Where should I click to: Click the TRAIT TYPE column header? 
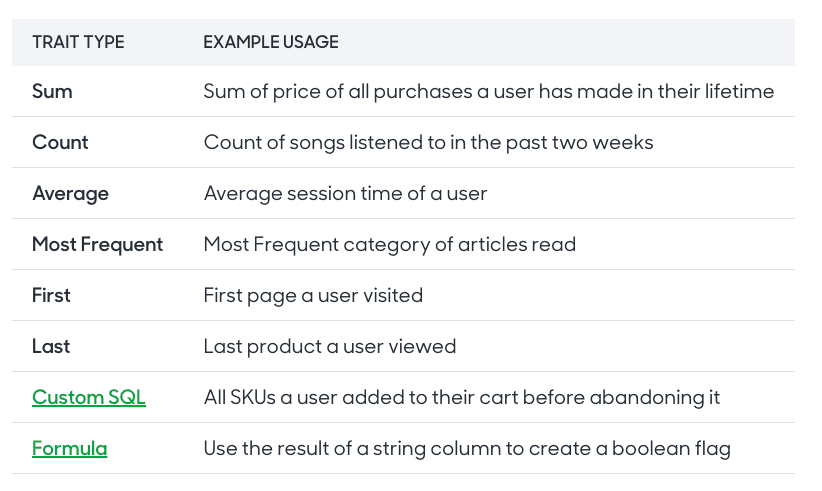[78, 42]
